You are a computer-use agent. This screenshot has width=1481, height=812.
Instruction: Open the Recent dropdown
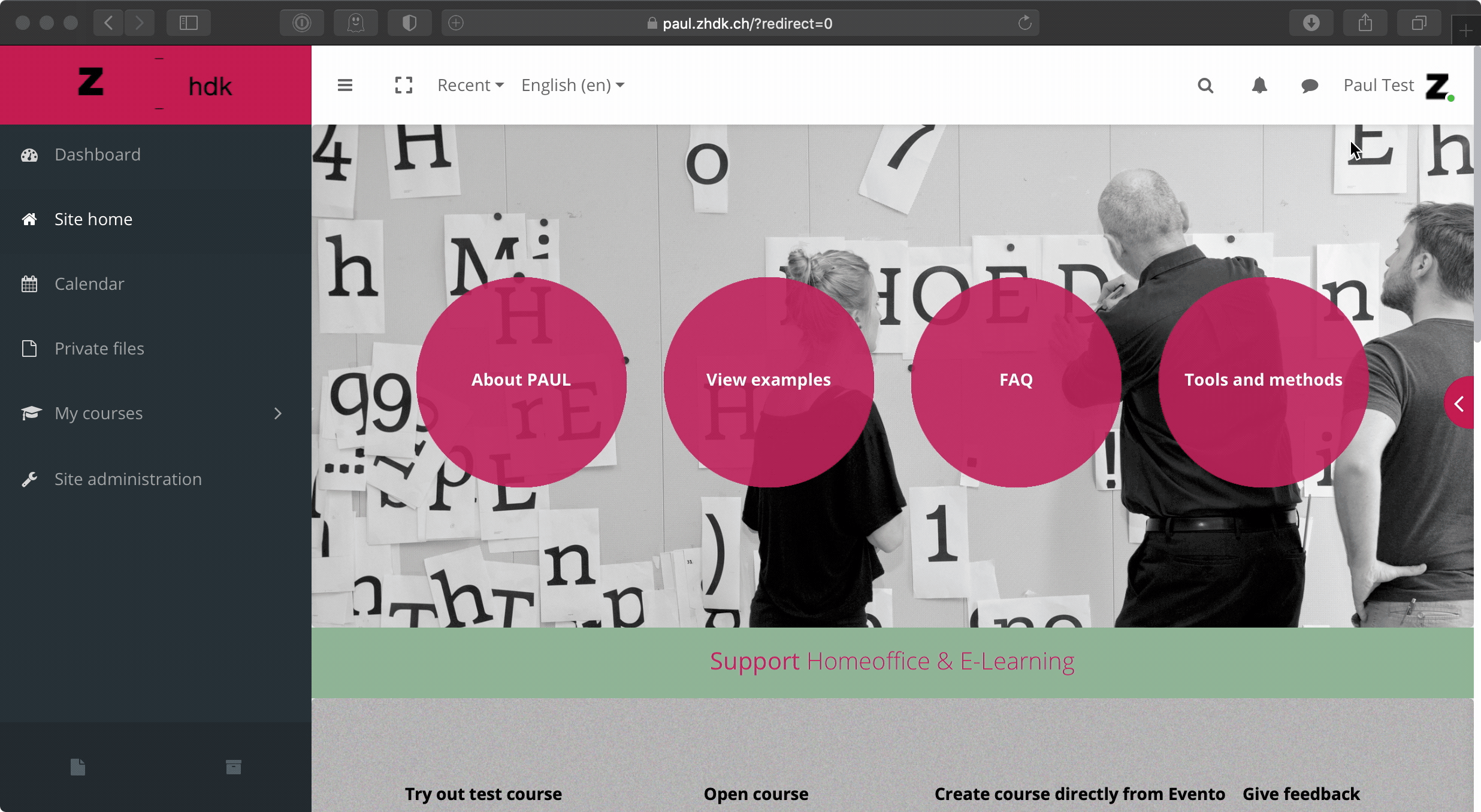tap(470, 86)
